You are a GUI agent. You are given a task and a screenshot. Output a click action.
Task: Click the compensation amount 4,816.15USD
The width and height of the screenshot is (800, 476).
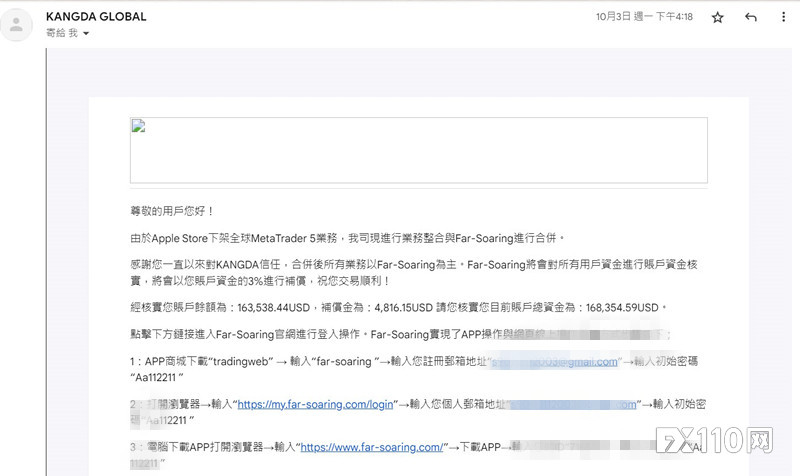[x=404, y=308]
